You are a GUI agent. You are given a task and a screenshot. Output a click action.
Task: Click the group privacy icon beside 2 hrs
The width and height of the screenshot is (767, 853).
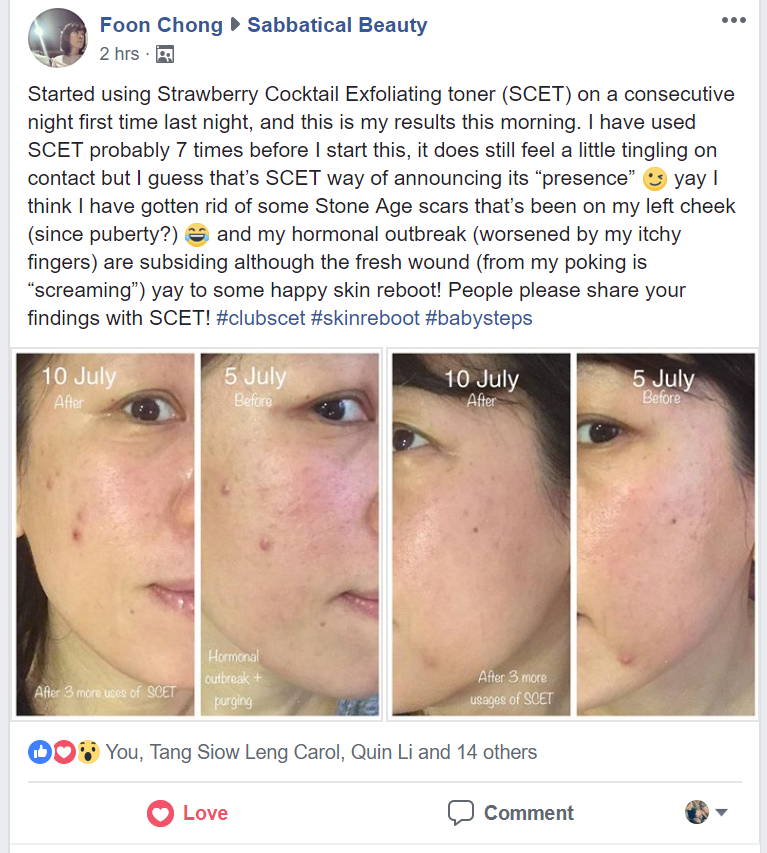click(165, 54)
